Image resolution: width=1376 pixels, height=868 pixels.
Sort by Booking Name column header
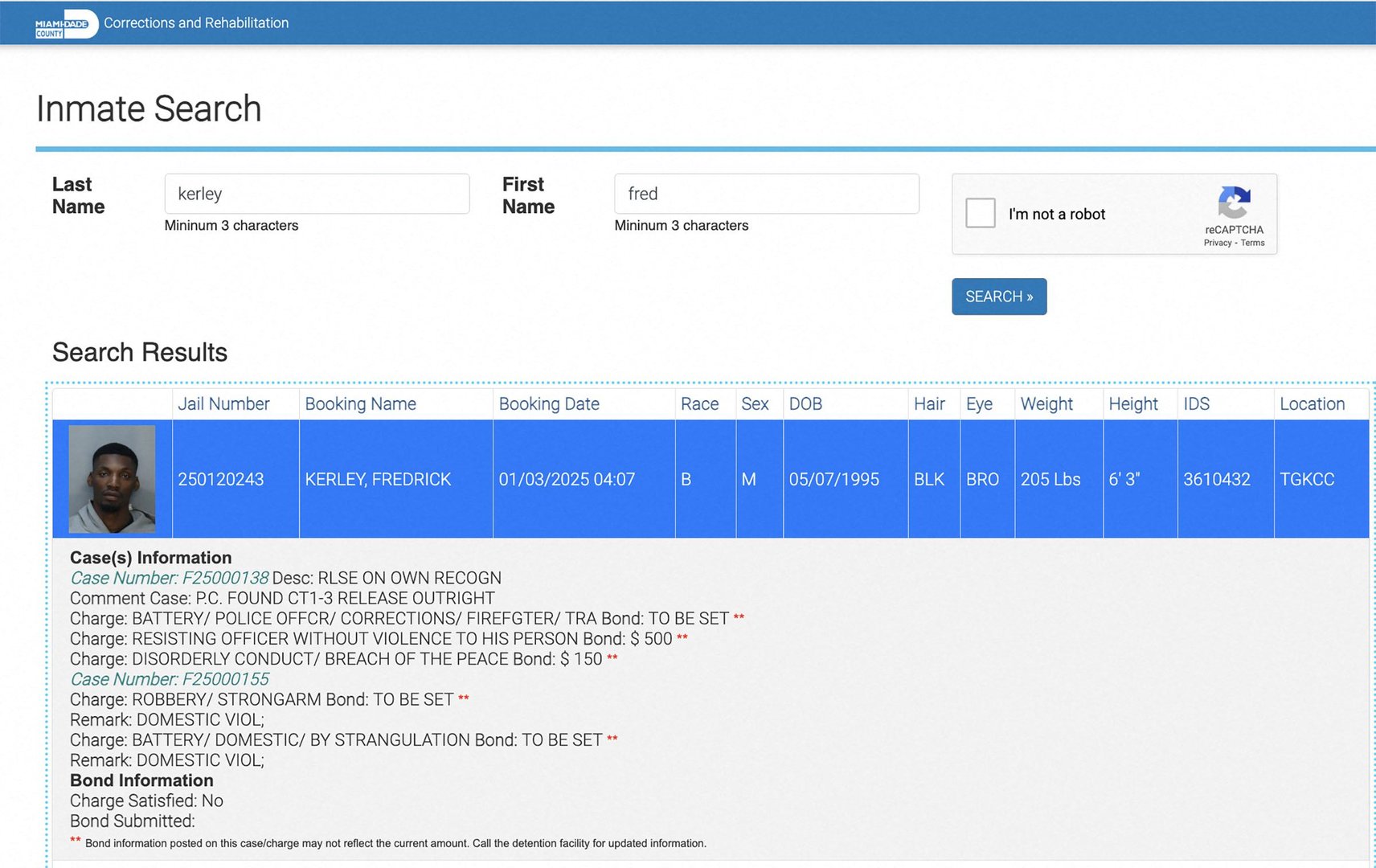[360, 404]
